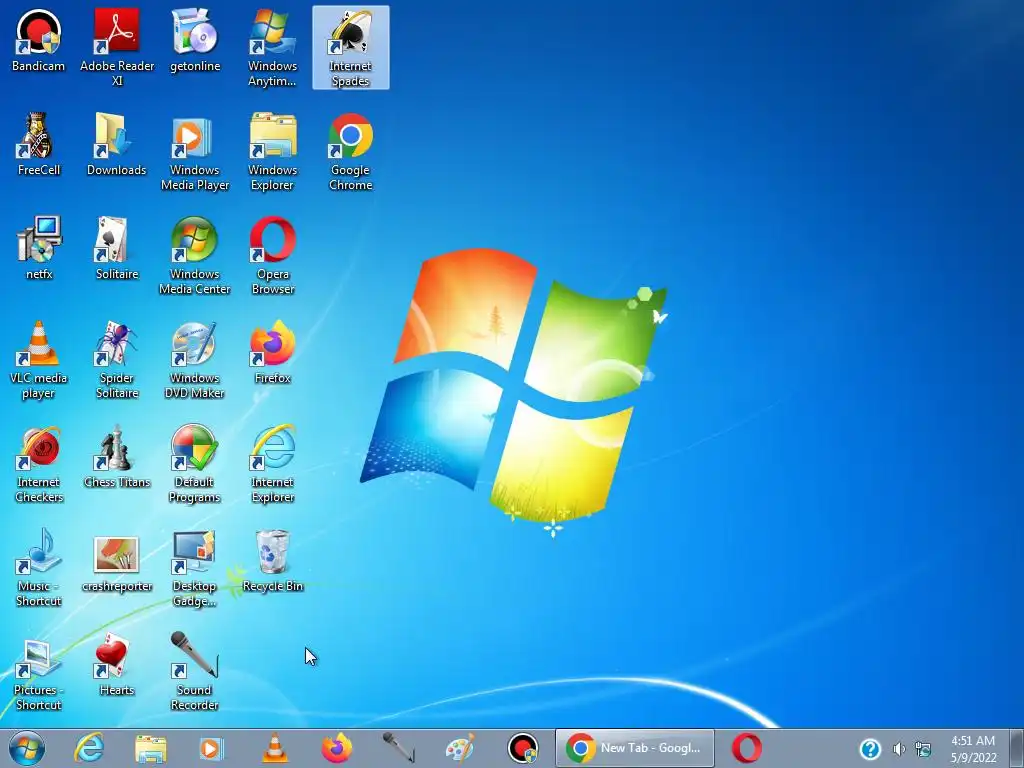Open Windows Explorer from the taskbar
Screen dimensions: 1024x768
(150, 748)
